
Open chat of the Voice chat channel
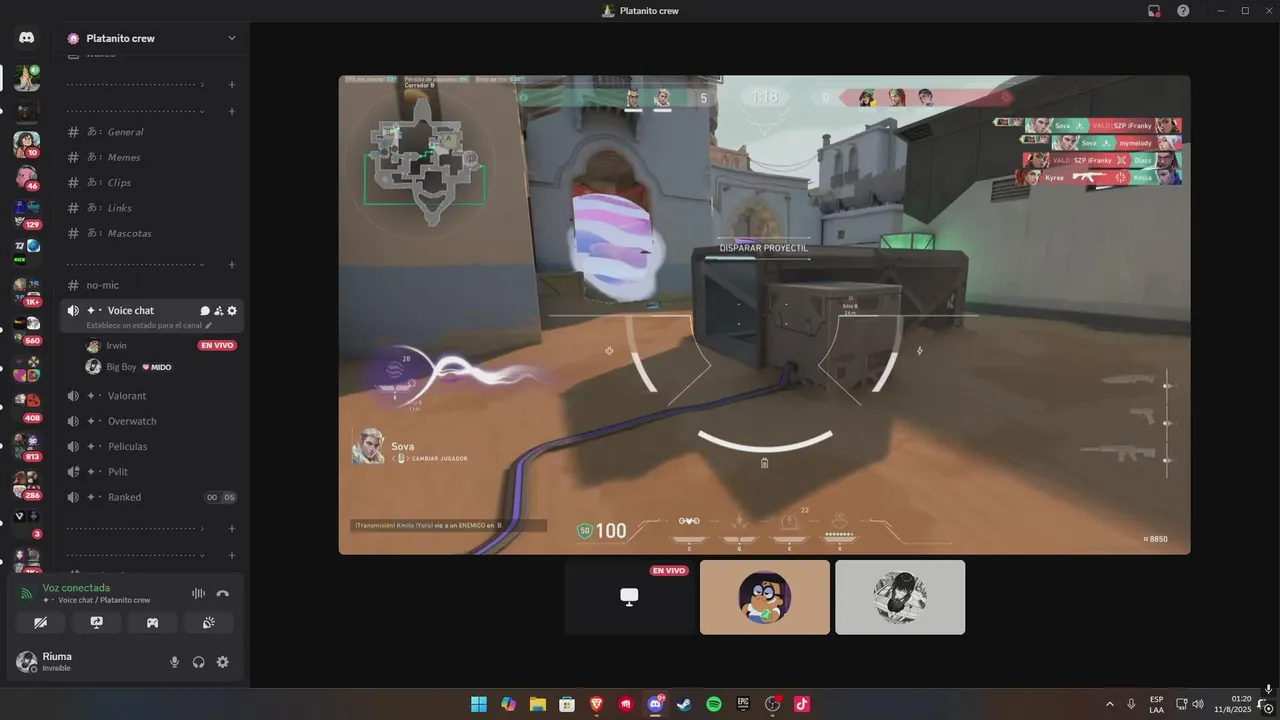(x=205, y=311)
